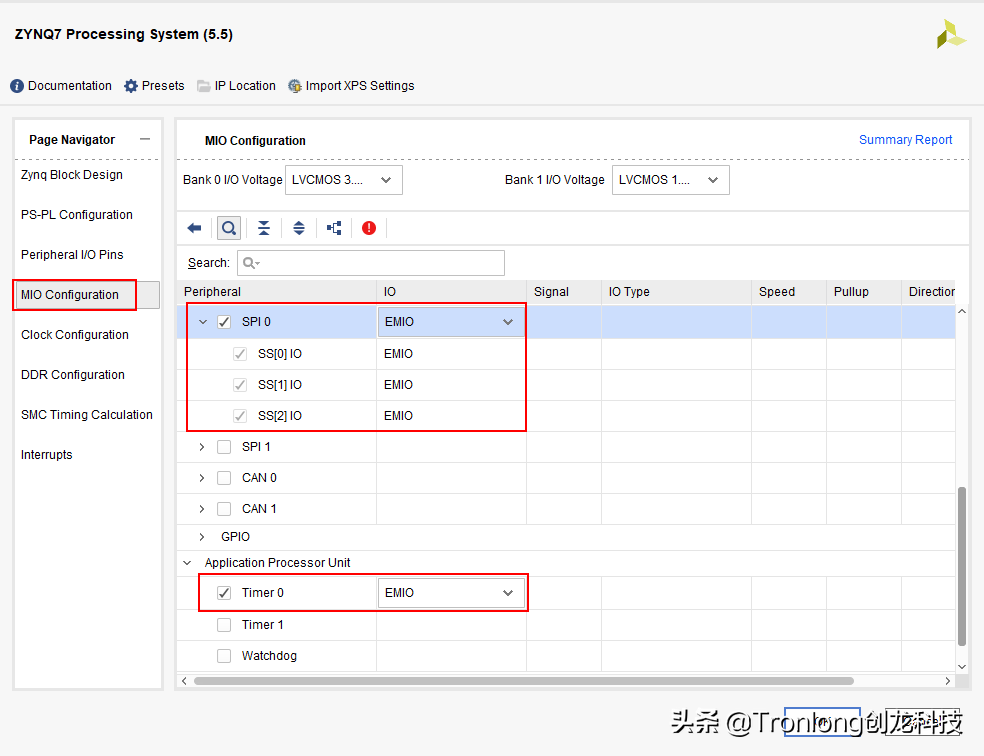Collapse the Application Processor Unit section

tap(187, 562)
